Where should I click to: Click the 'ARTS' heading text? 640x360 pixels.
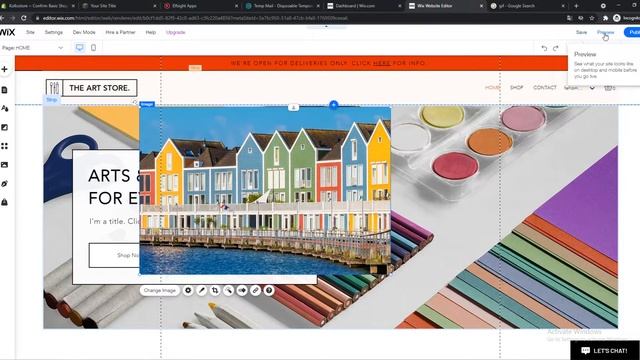[x=109, y=176]
